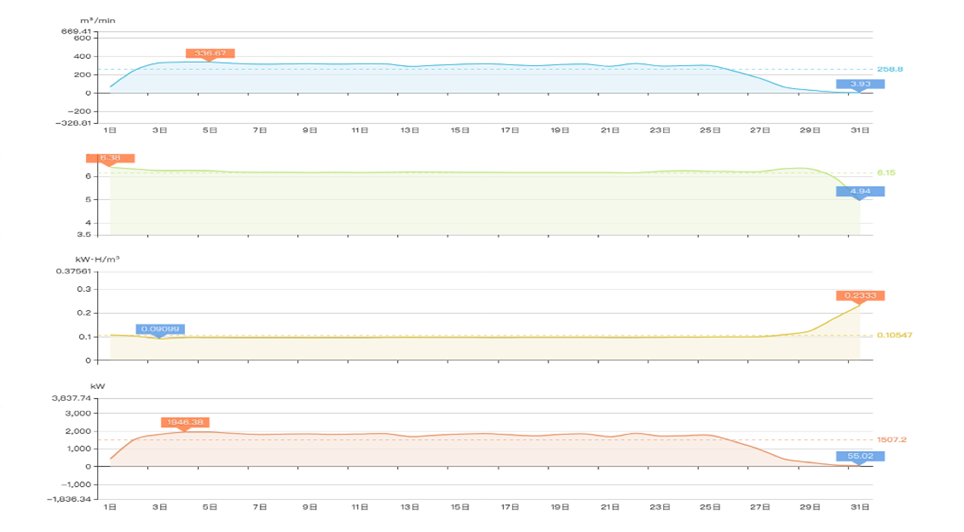The height and width of the screenshot is (532, 964).
Task: Click the 0.2333 maximum marker on yellow chart
Action: [x=860, y=296]
